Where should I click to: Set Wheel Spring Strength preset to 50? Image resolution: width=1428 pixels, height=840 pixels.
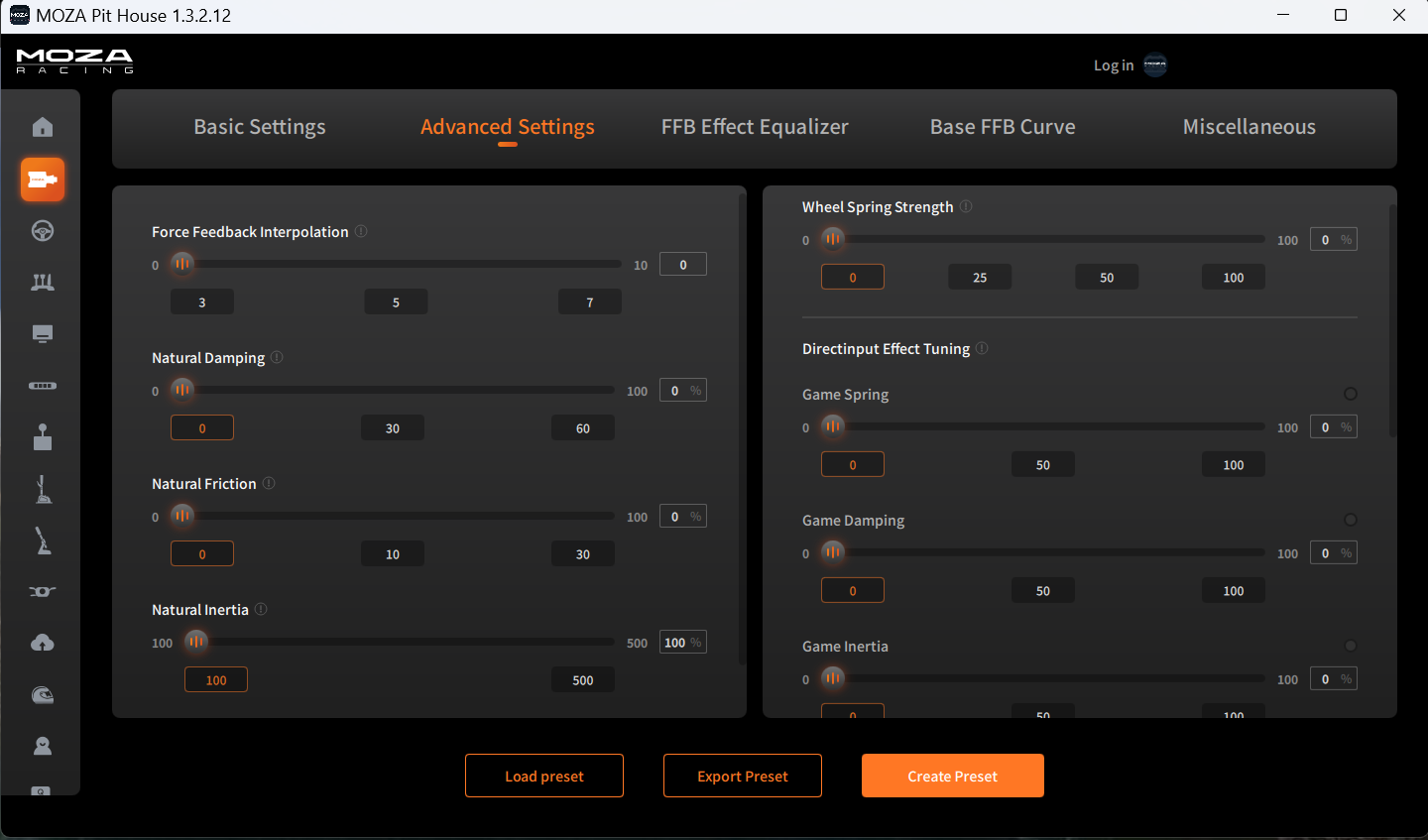1107,278
